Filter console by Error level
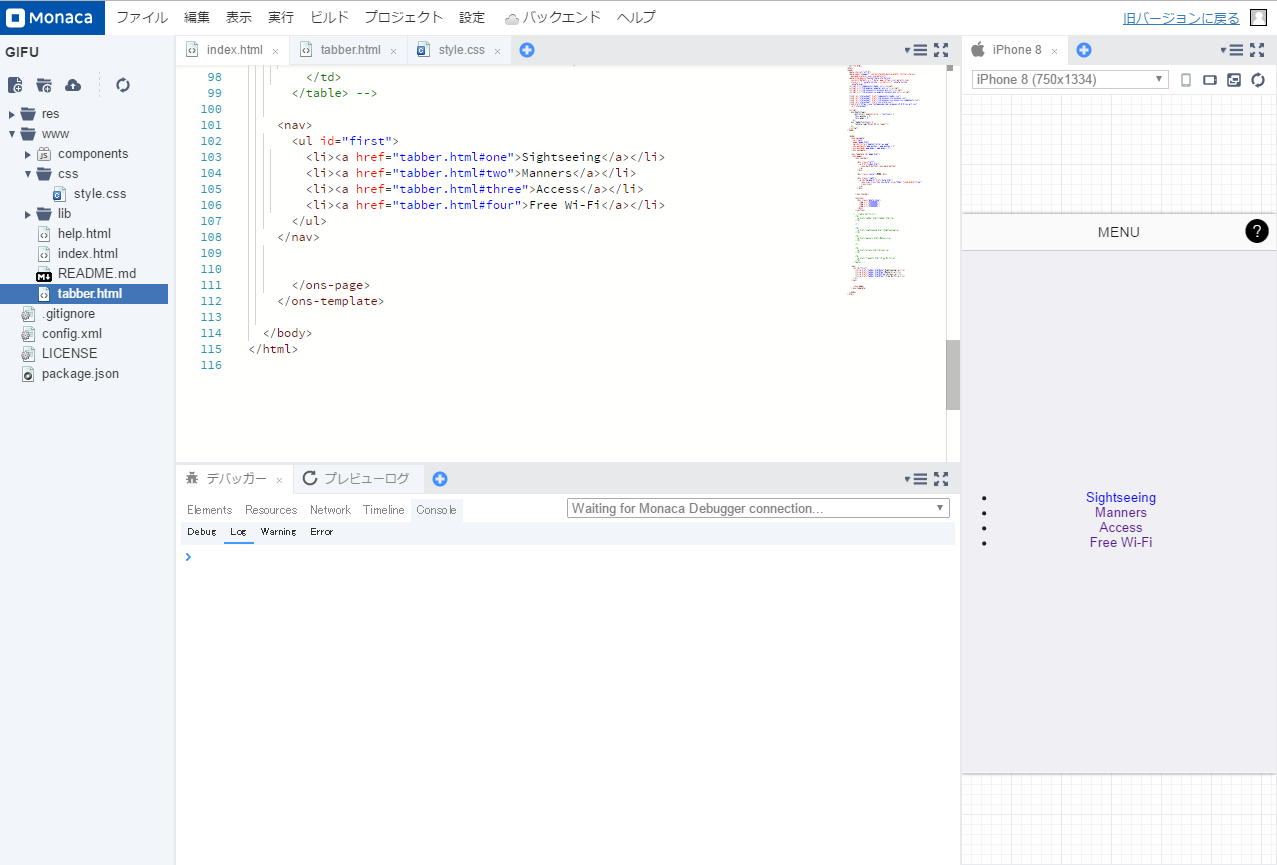The image size is (1277, 865). click(x=321, y=532)
